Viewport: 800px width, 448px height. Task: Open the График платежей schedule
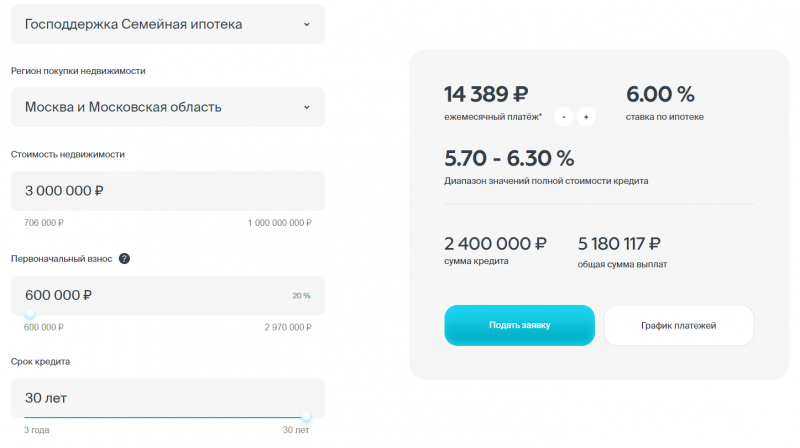point(679,325)
